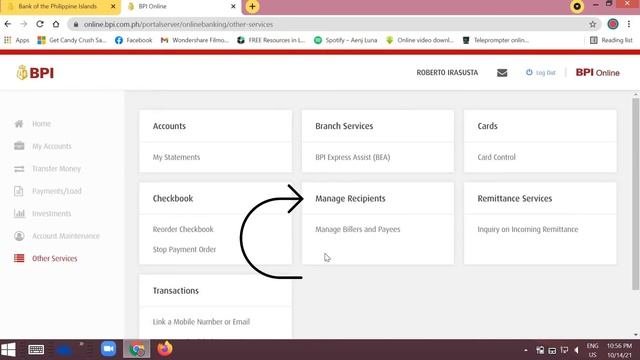Click the Other Services list icon
The height and width of the screenshot is (360, 640).
tap(19, 258)
